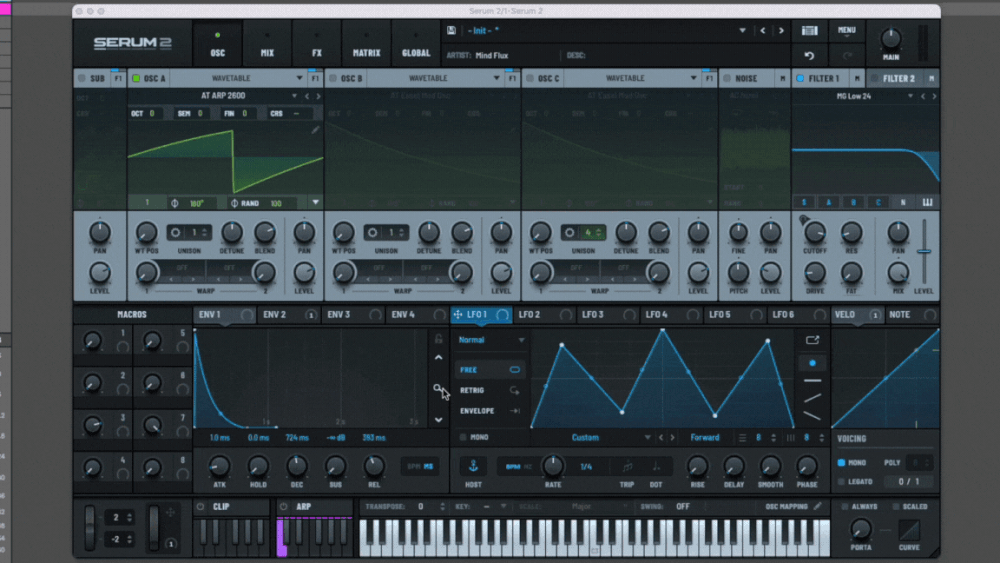The image size is (1000, 563).
Task: Open the OSC C wavetable type dropdown
Action: [693, 78]
